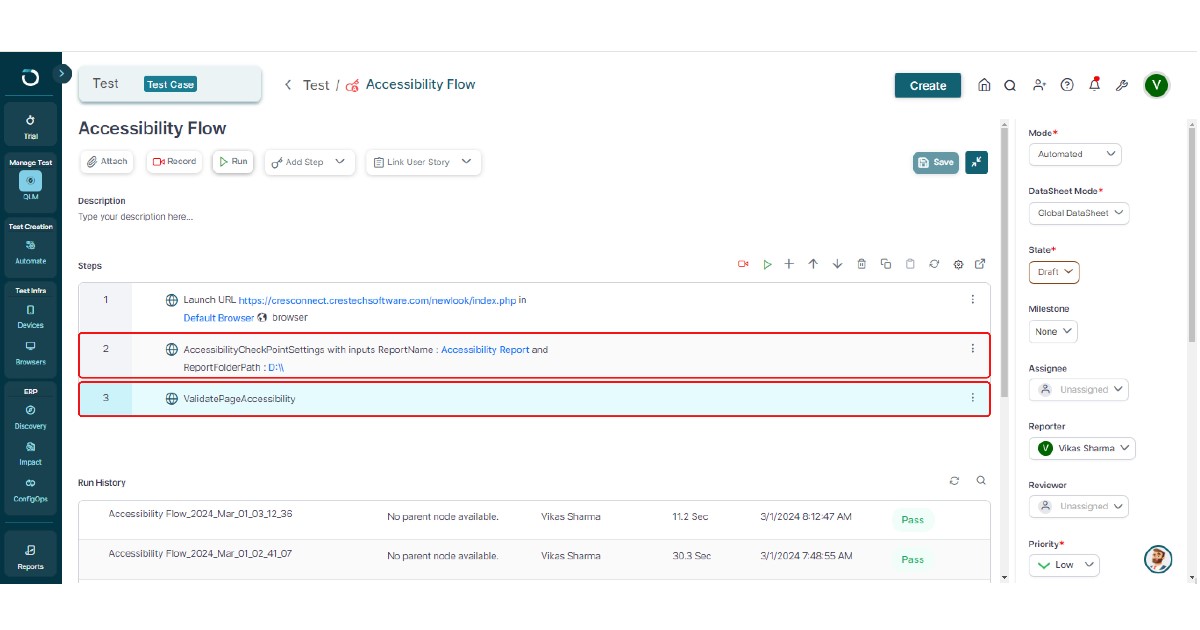The height and width of the screenshot is (630, 1200).
Task: Click the Run button
Action: pyautogui.click(x=233, y=162)
